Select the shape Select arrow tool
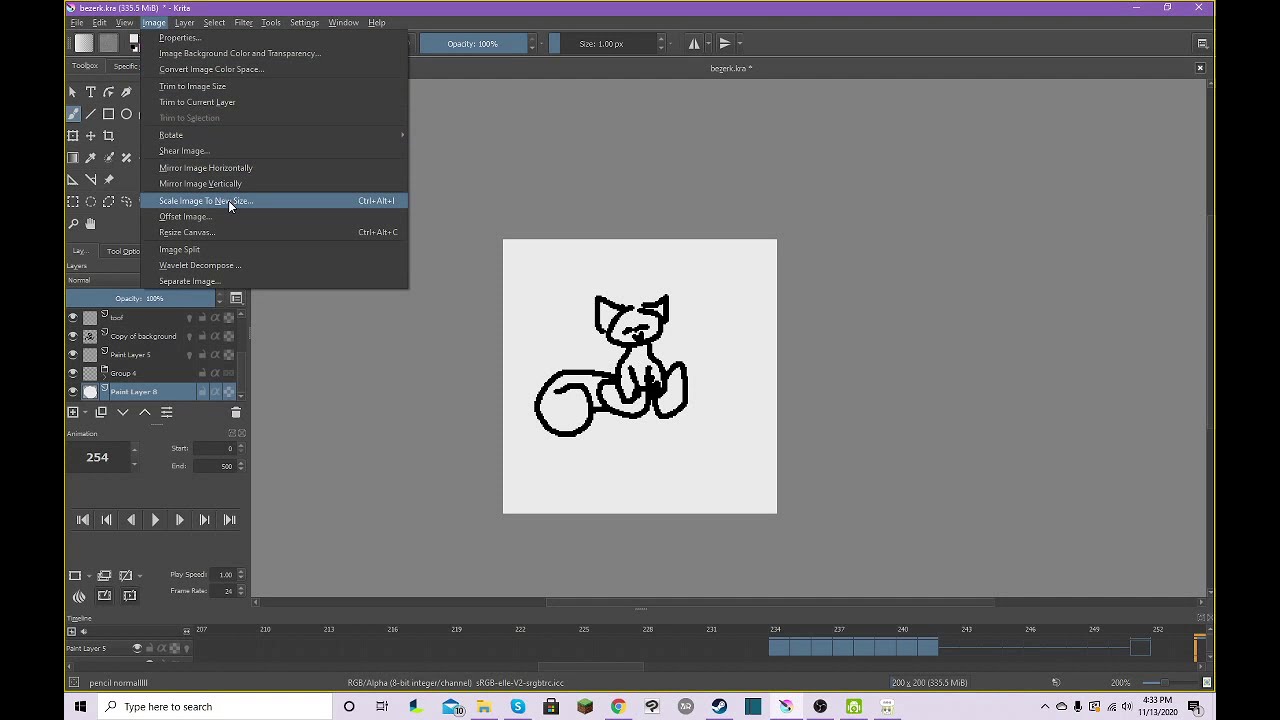The image size is (1280, 720). tap(73, 92)
